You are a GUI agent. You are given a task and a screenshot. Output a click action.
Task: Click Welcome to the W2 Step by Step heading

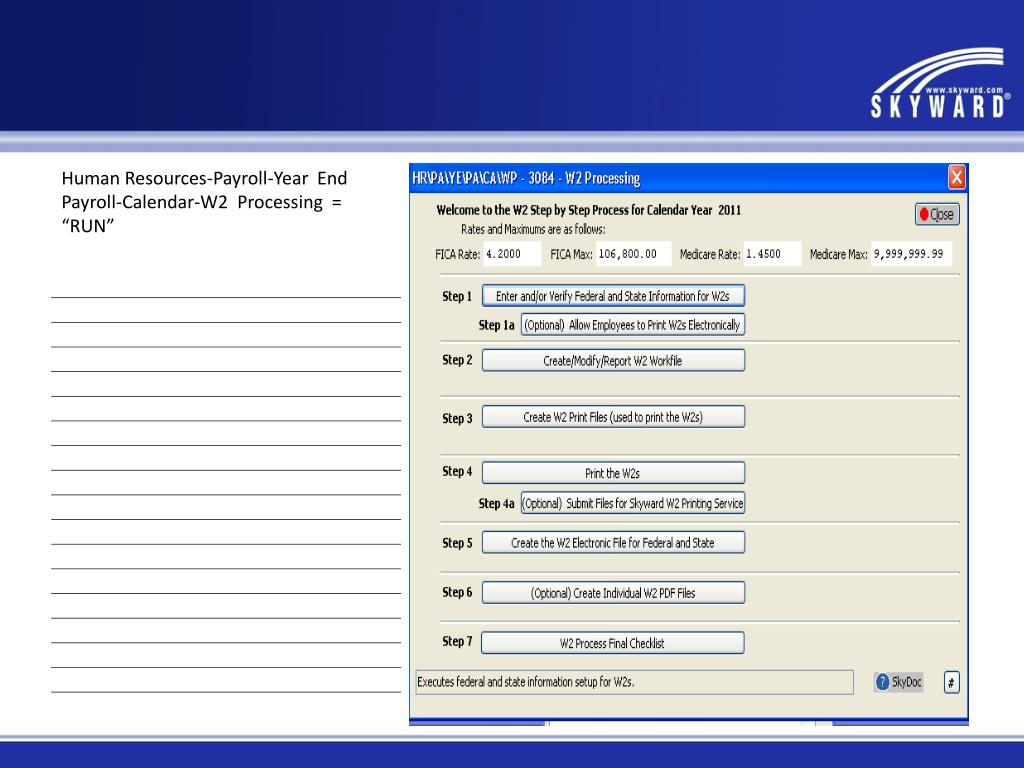coord(588,210)
